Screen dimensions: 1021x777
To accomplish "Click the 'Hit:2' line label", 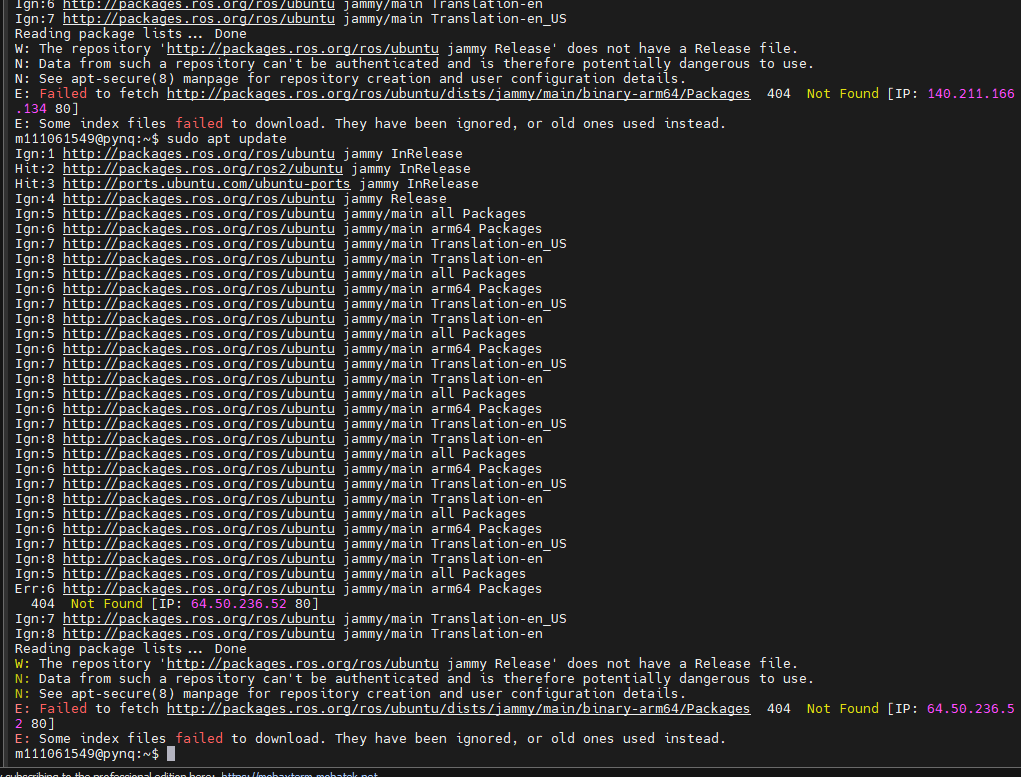I will (35, 169).
